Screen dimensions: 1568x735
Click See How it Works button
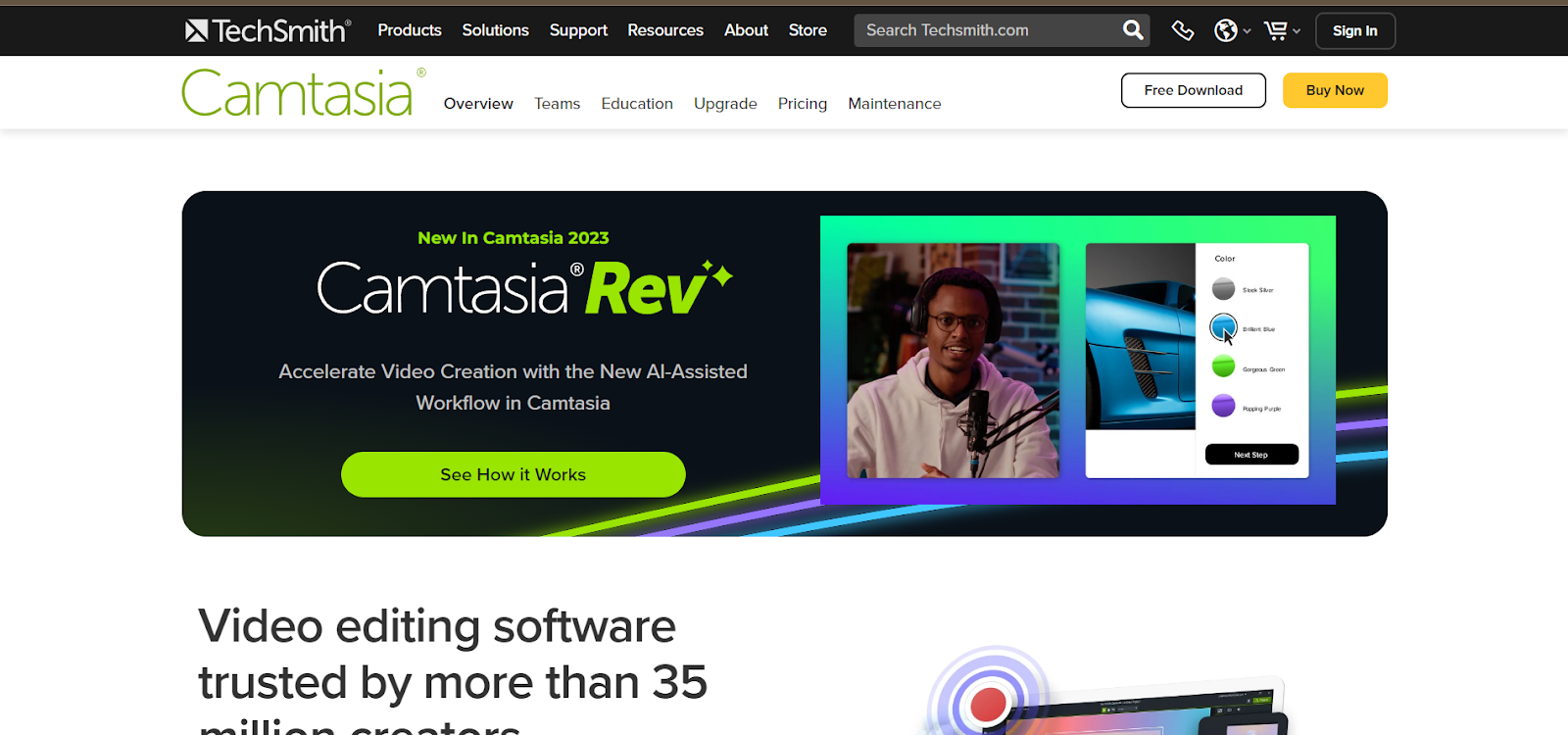click(x=513, y=474)
